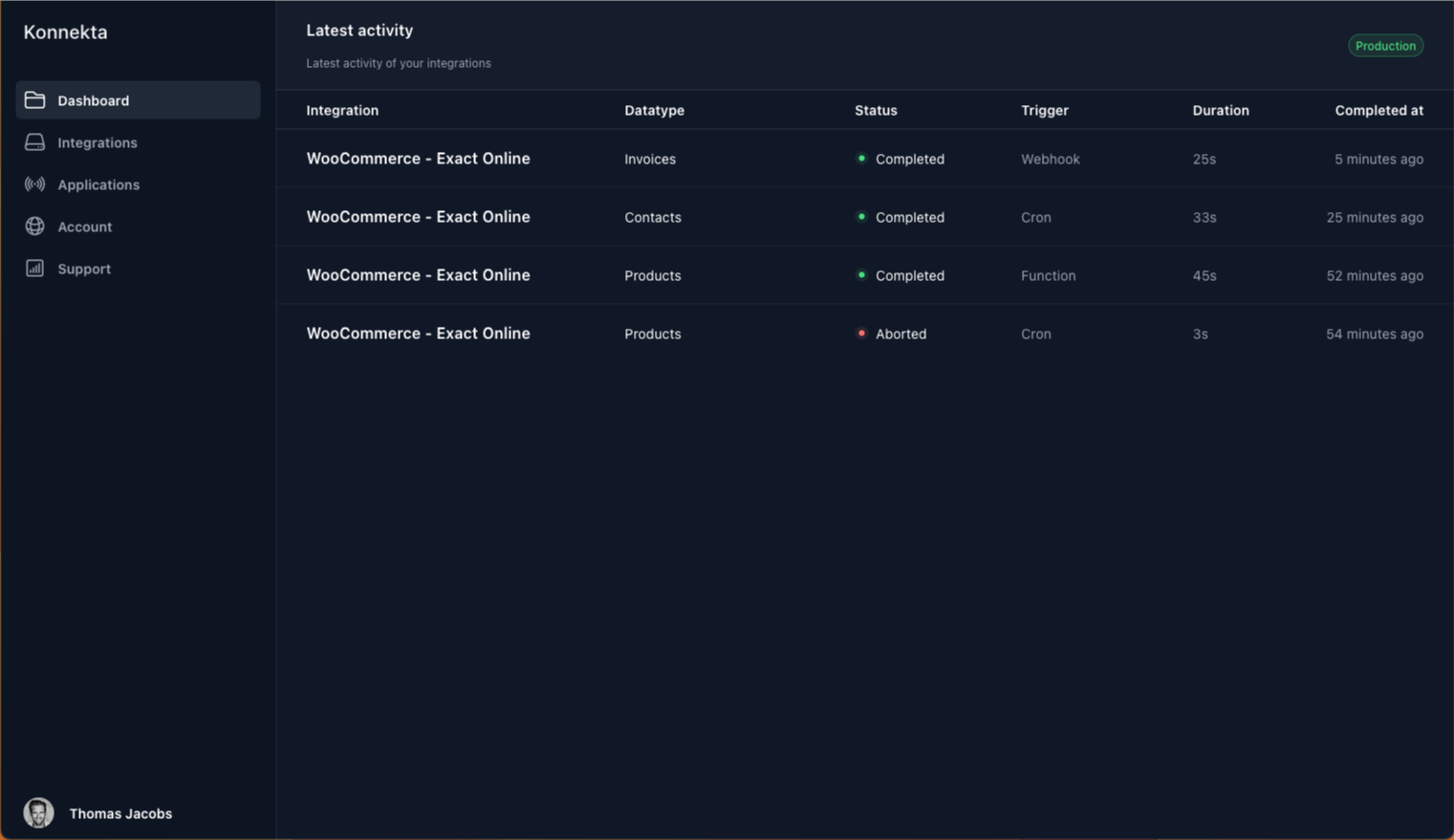Click the Applications signal icon
1454x840 pixels.
coord(34,184)
